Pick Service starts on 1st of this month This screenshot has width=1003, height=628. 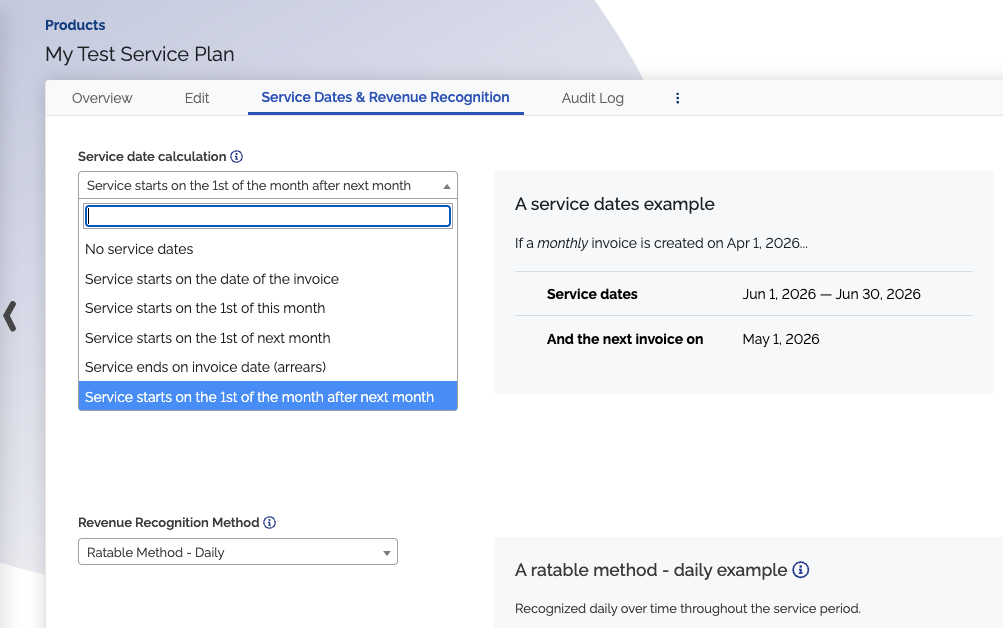[x=205, y=308]
